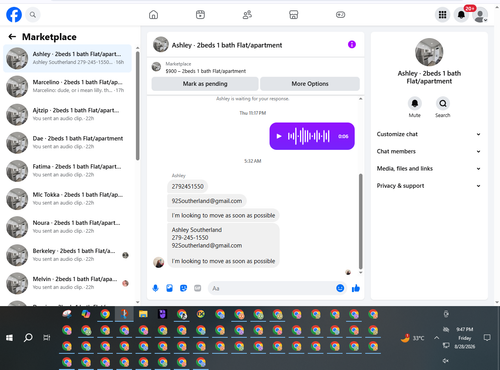Send a thumbs-up like
The image size is (500, 370).
click(356, 288)
